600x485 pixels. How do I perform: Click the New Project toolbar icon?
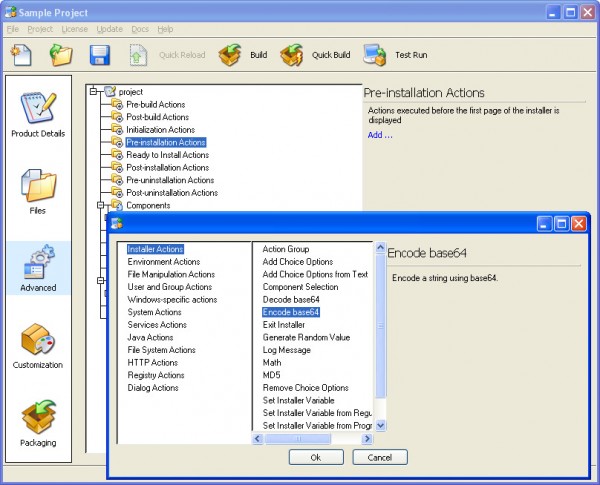coord(21,55)
